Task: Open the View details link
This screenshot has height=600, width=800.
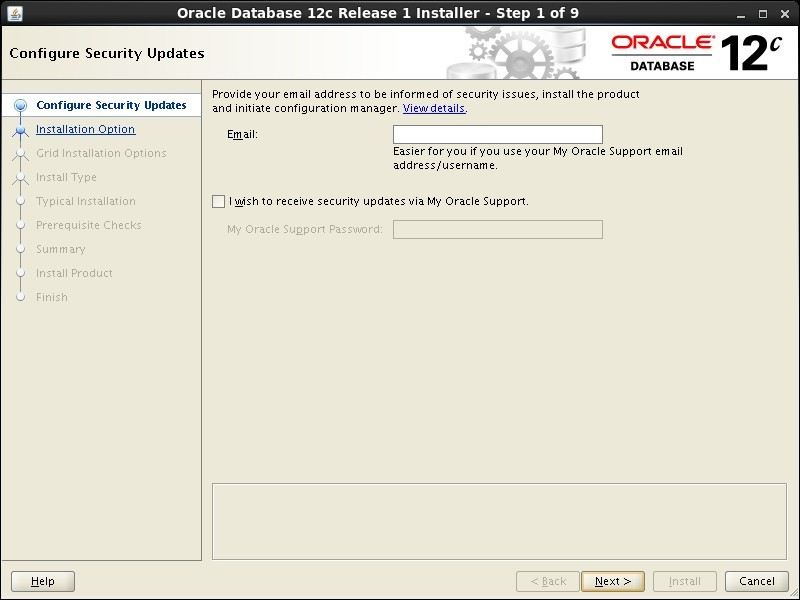Action: 434,108
